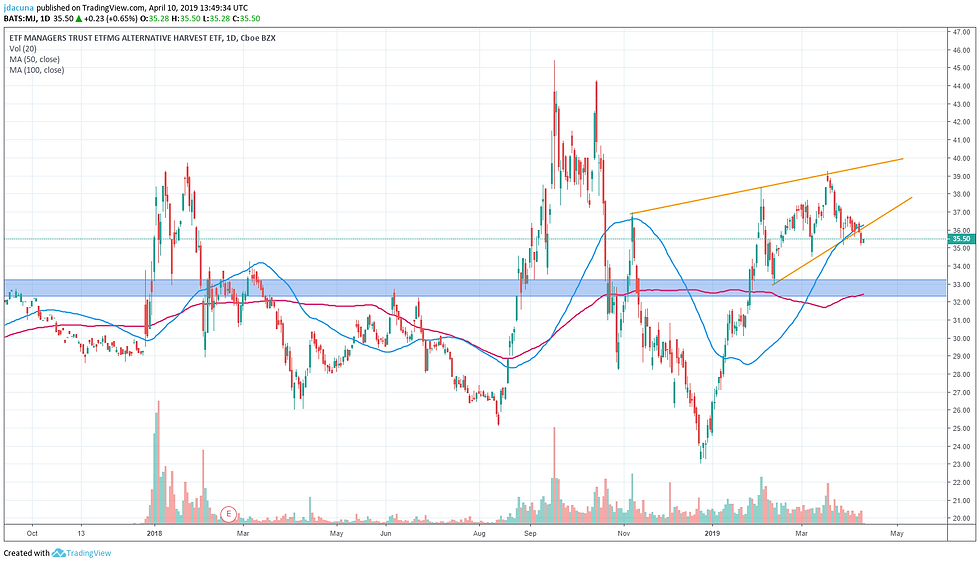Click the chart title 'ETF MANAGERS TRUST ETFMG ALTERNATIVE HARVEST ETF'

click(x=116, y=38)
